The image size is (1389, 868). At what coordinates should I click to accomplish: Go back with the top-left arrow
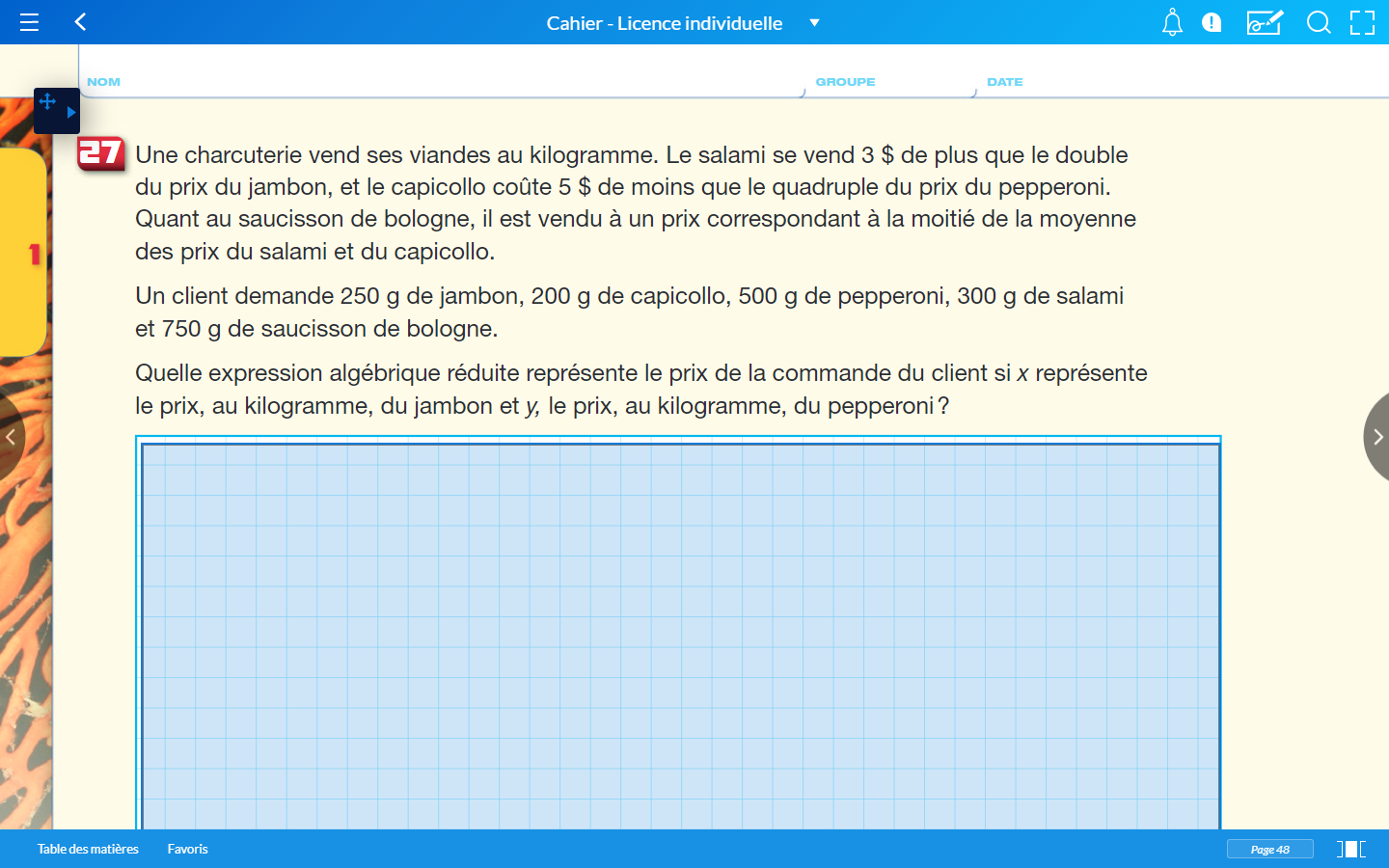[x=81, y=22]
